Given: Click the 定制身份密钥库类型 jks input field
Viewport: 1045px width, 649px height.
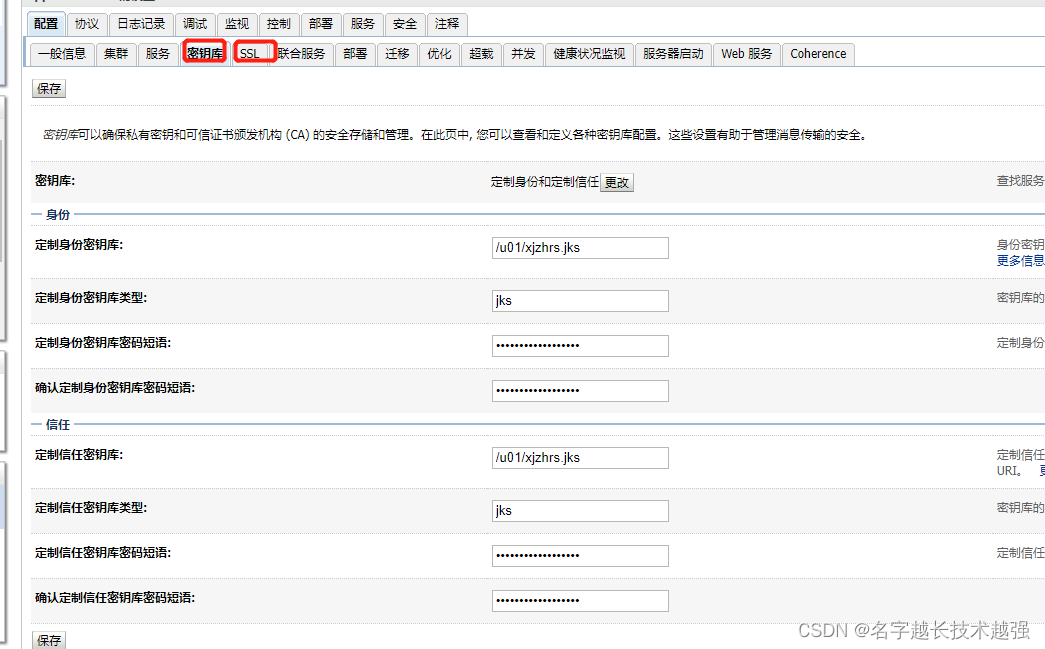Looking at the screenshot, I should (x=580, y=300).
